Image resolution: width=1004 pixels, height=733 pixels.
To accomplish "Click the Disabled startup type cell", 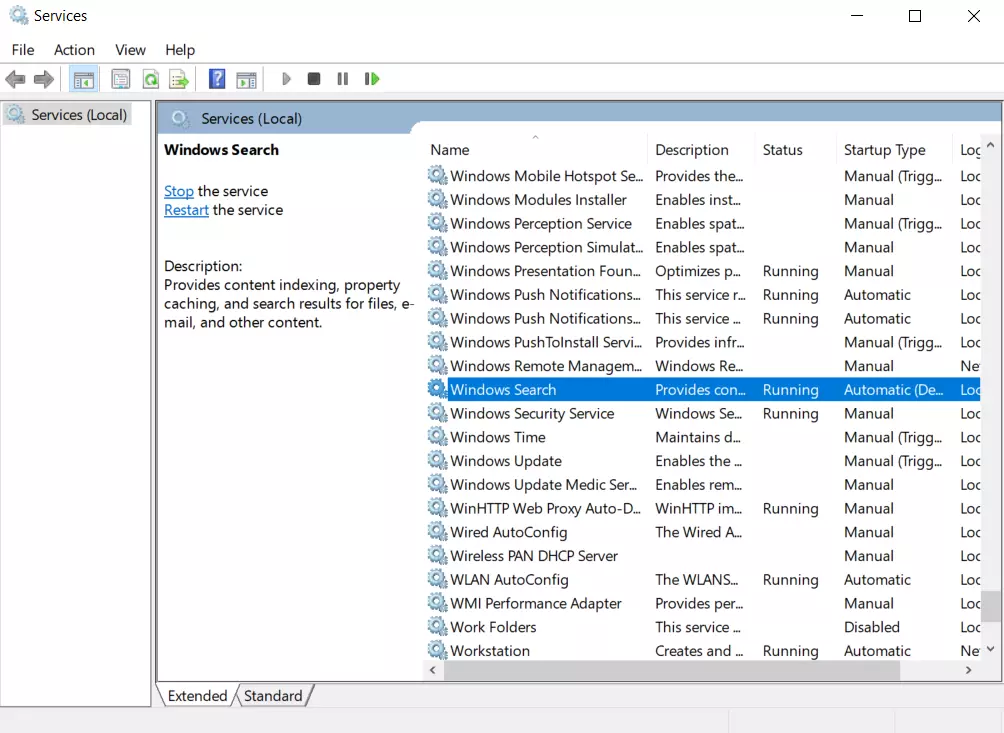I will 871,627.
